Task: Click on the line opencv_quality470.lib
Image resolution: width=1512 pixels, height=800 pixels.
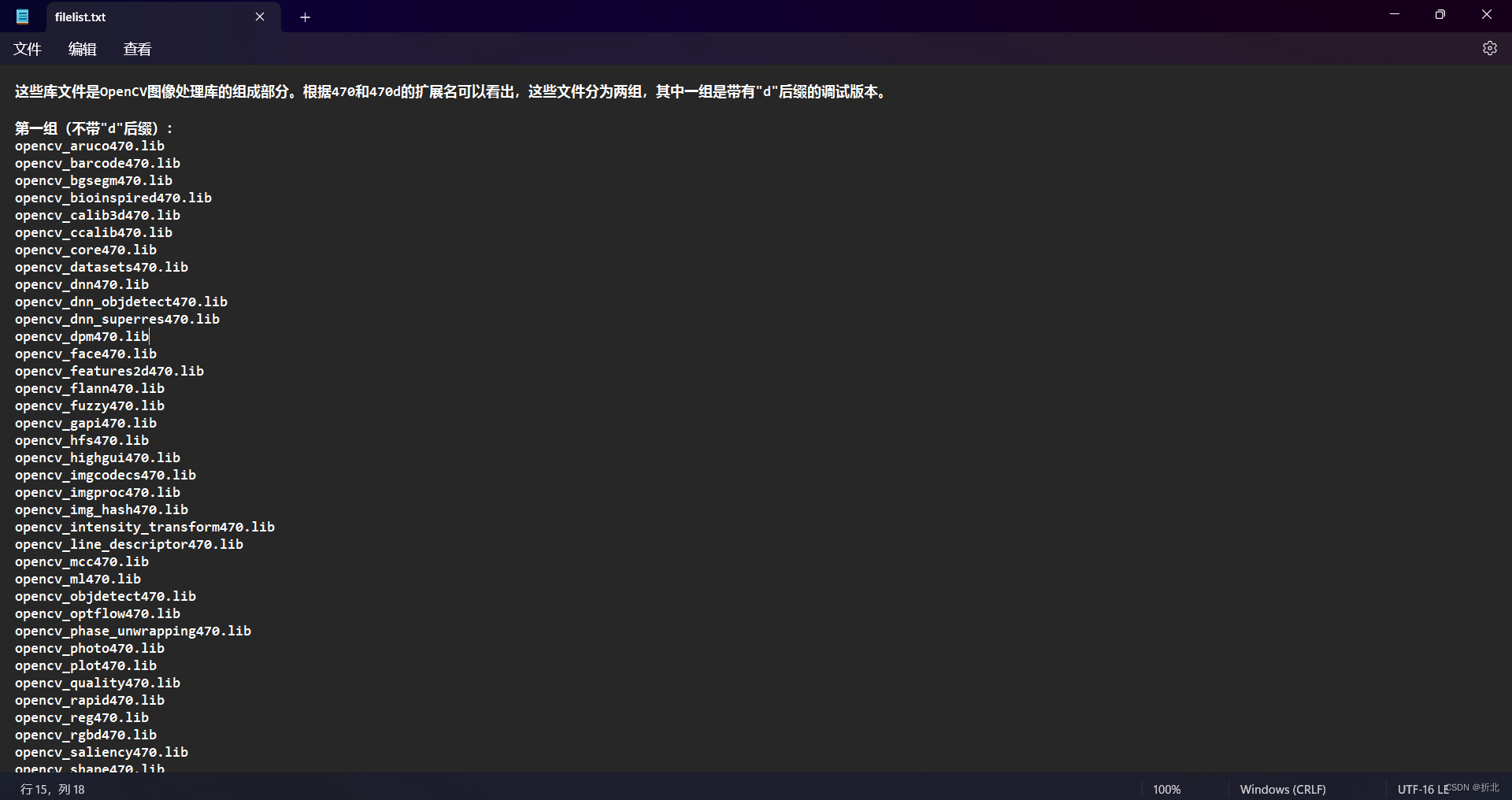Action: point(98,683)
